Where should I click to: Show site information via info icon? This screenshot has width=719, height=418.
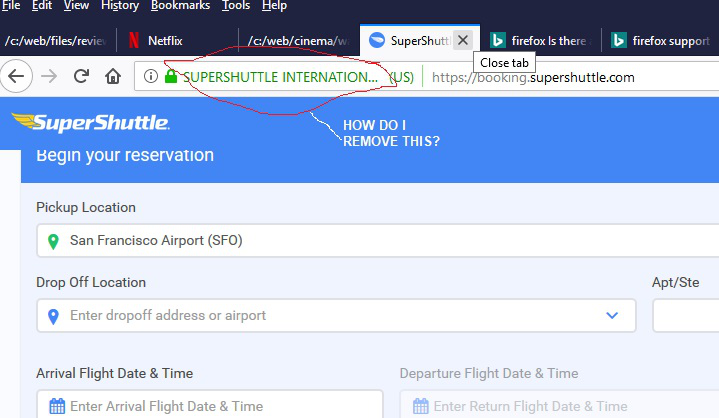151,77
